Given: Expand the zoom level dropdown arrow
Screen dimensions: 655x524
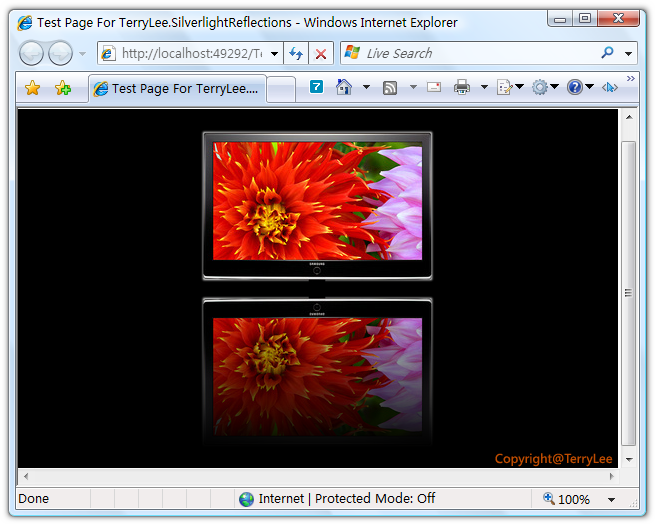Looking at the screenshot, I should tap(611, 500).
